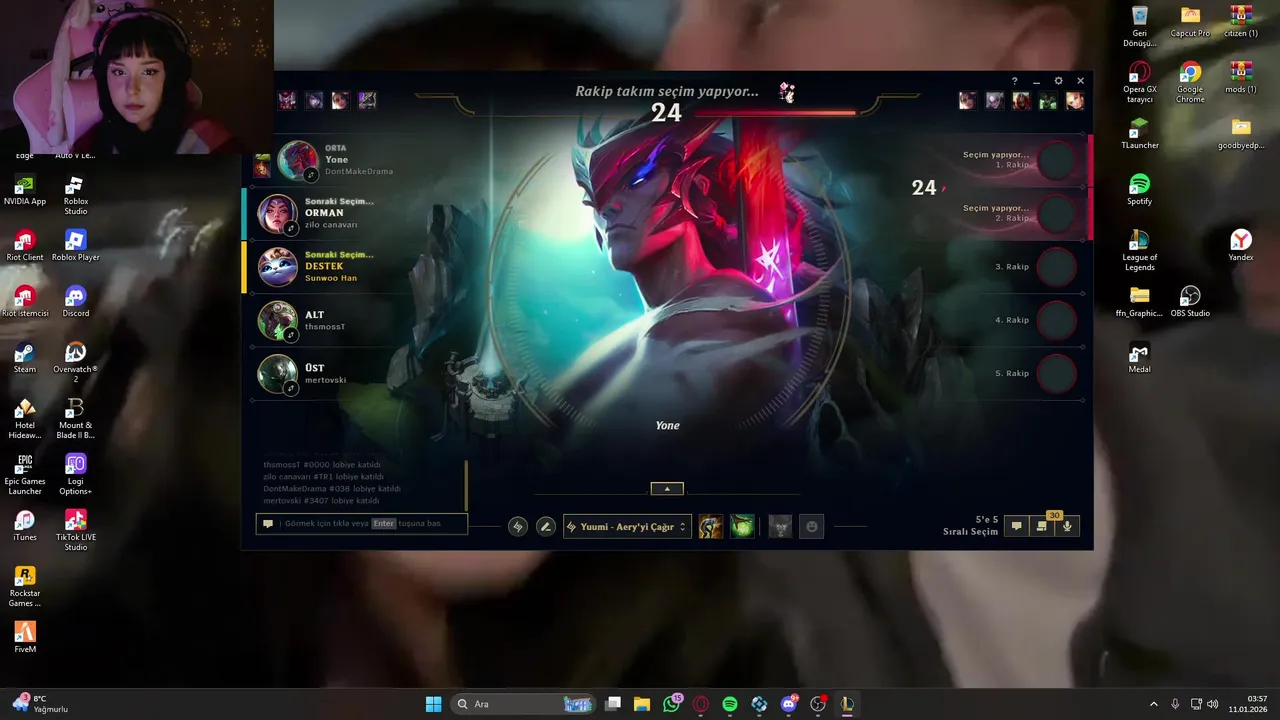Open the iTunes desktop shortcut
The image size is (1280, 720).
25,526
